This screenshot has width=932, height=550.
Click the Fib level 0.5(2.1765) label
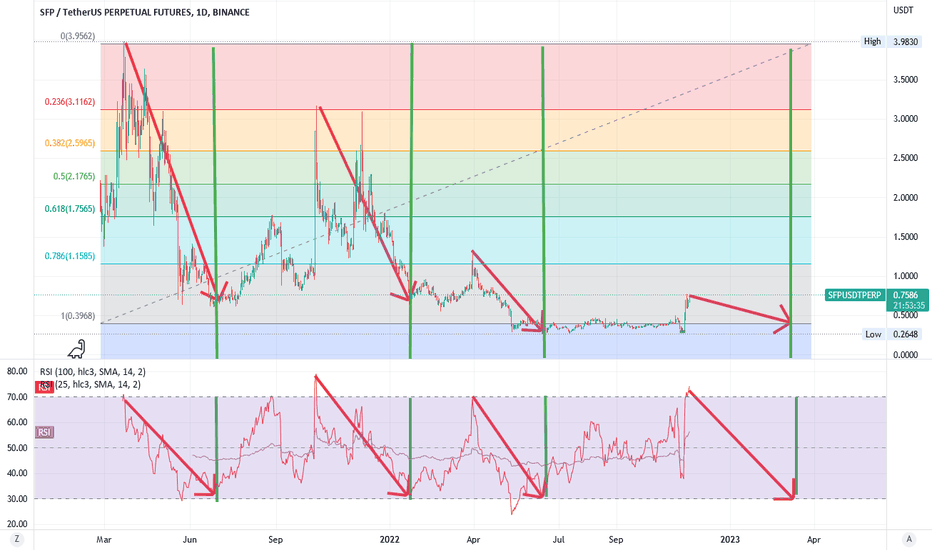point(74,177)
